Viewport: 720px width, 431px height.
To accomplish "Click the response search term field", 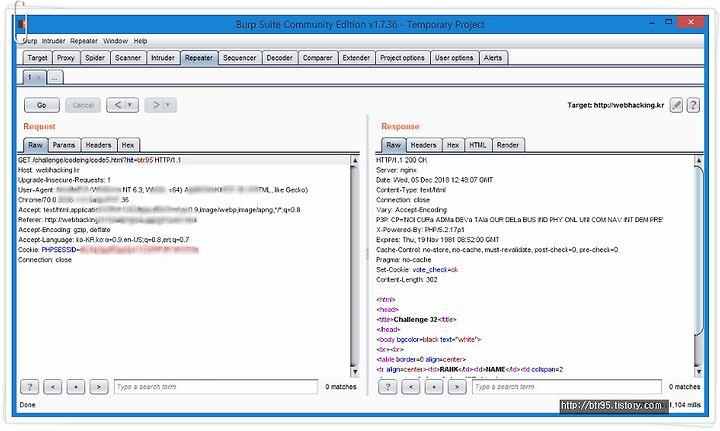I will pos(567,387).
